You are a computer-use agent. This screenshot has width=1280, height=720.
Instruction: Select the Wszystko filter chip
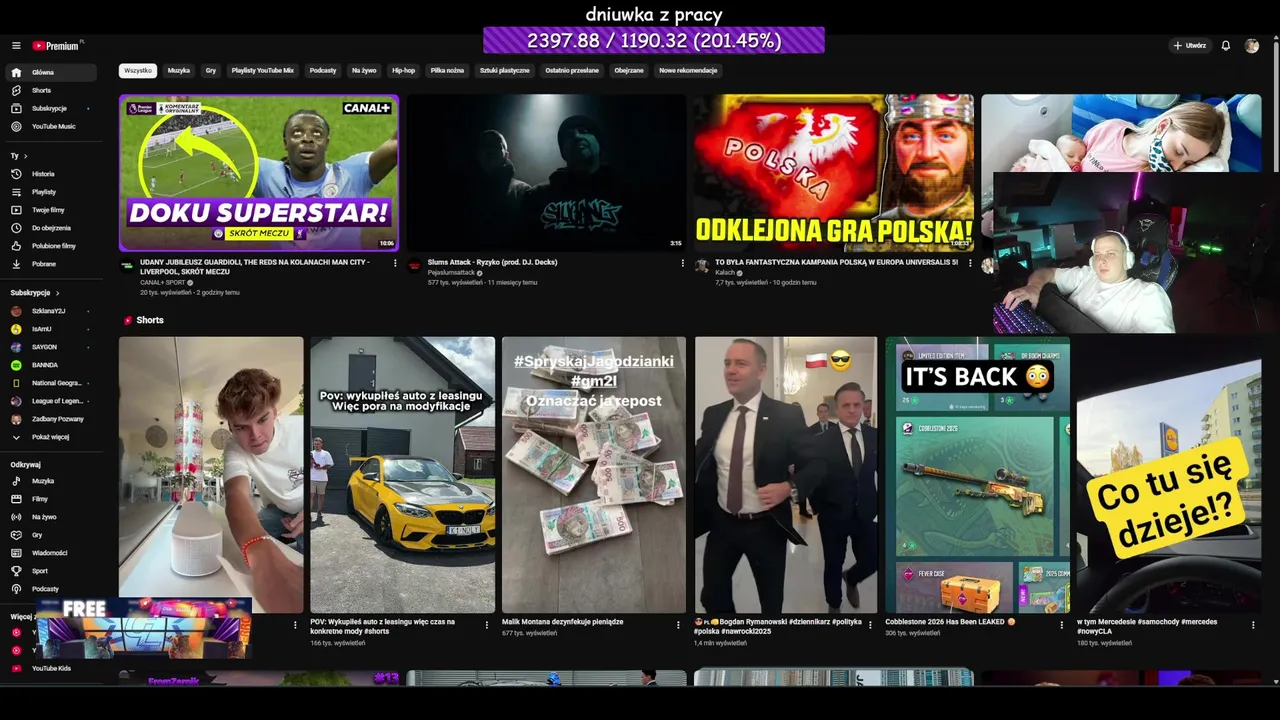click(x=138, y=71)
